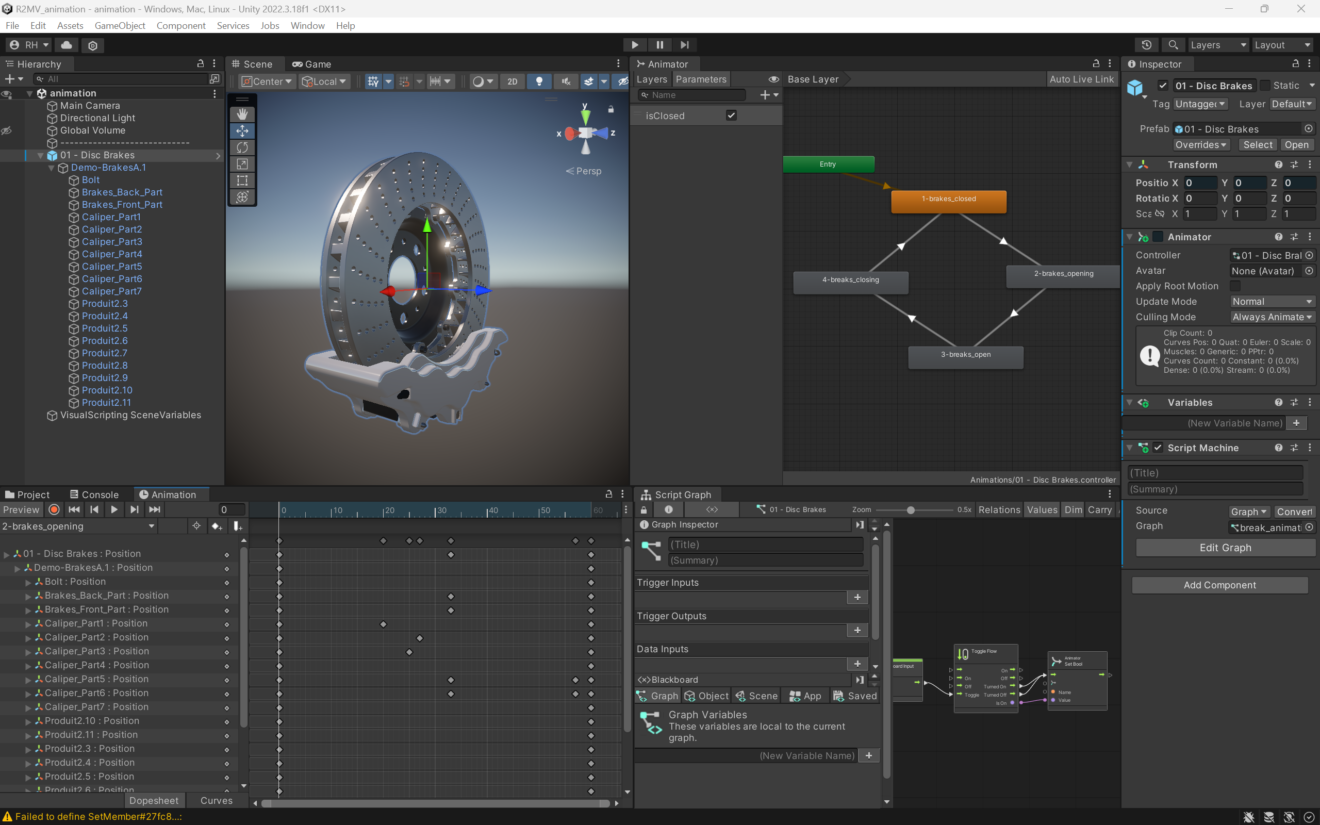Toggle Script Machine enabled checkbox

[1158, 448]
